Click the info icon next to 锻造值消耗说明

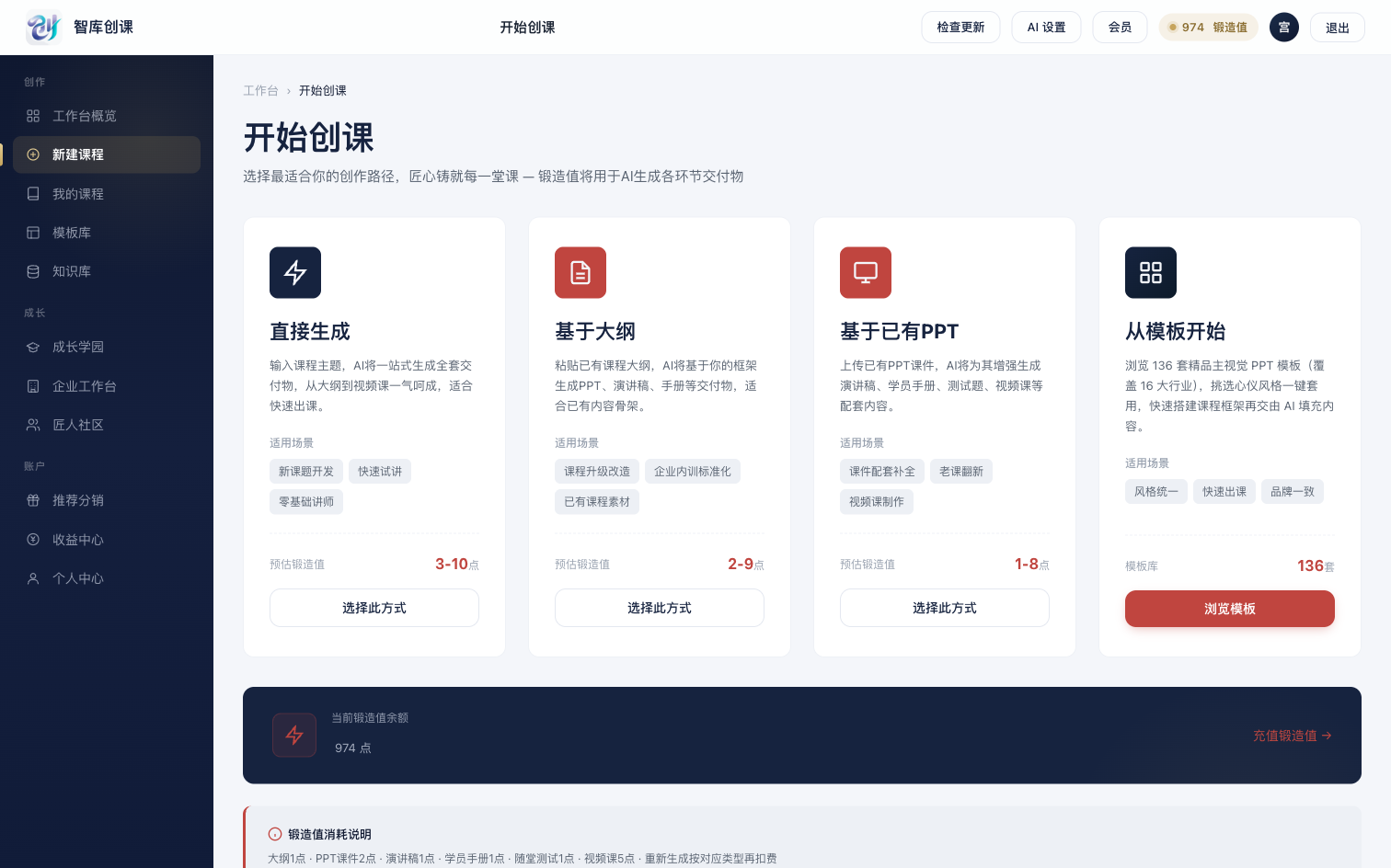(275, 834)
